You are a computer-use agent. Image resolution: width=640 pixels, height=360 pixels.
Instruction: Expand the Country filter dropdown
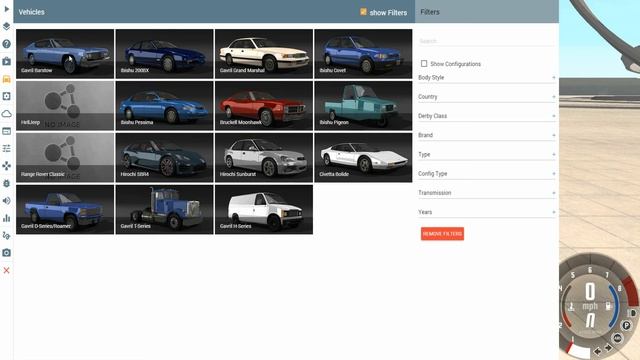point(487,97)
